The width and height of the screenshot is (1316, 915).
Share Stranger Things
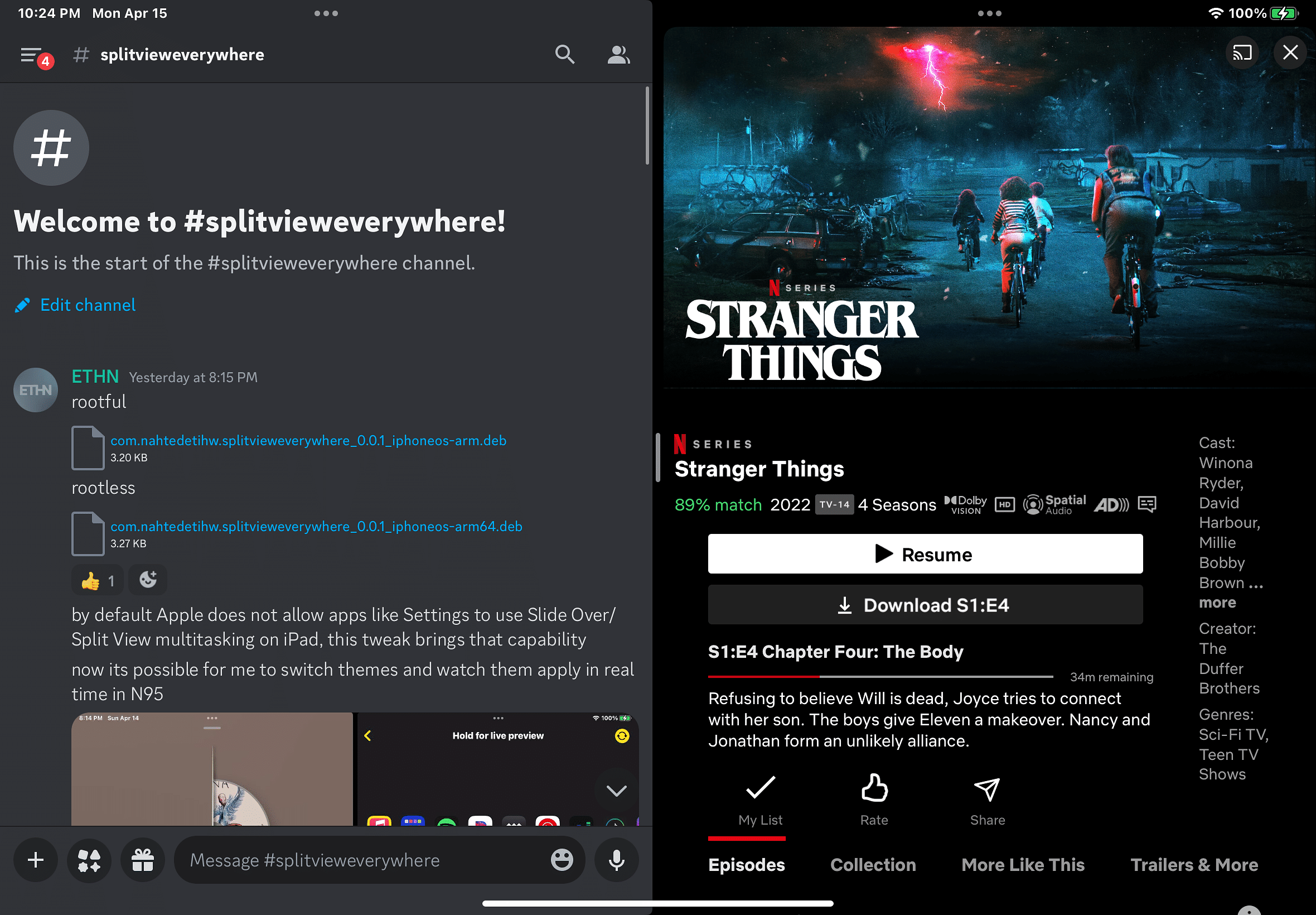(x=987, y=800)
